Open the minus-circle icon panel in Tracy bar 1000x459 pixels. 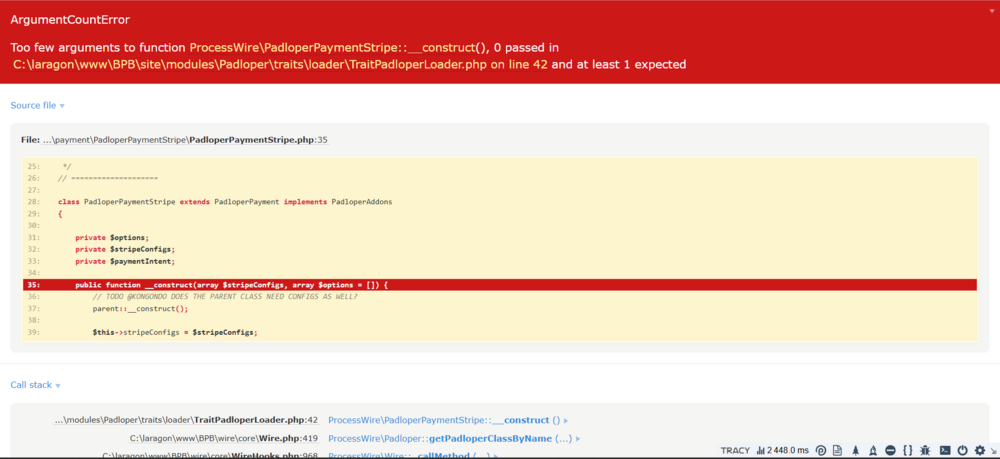coord(890,451)
